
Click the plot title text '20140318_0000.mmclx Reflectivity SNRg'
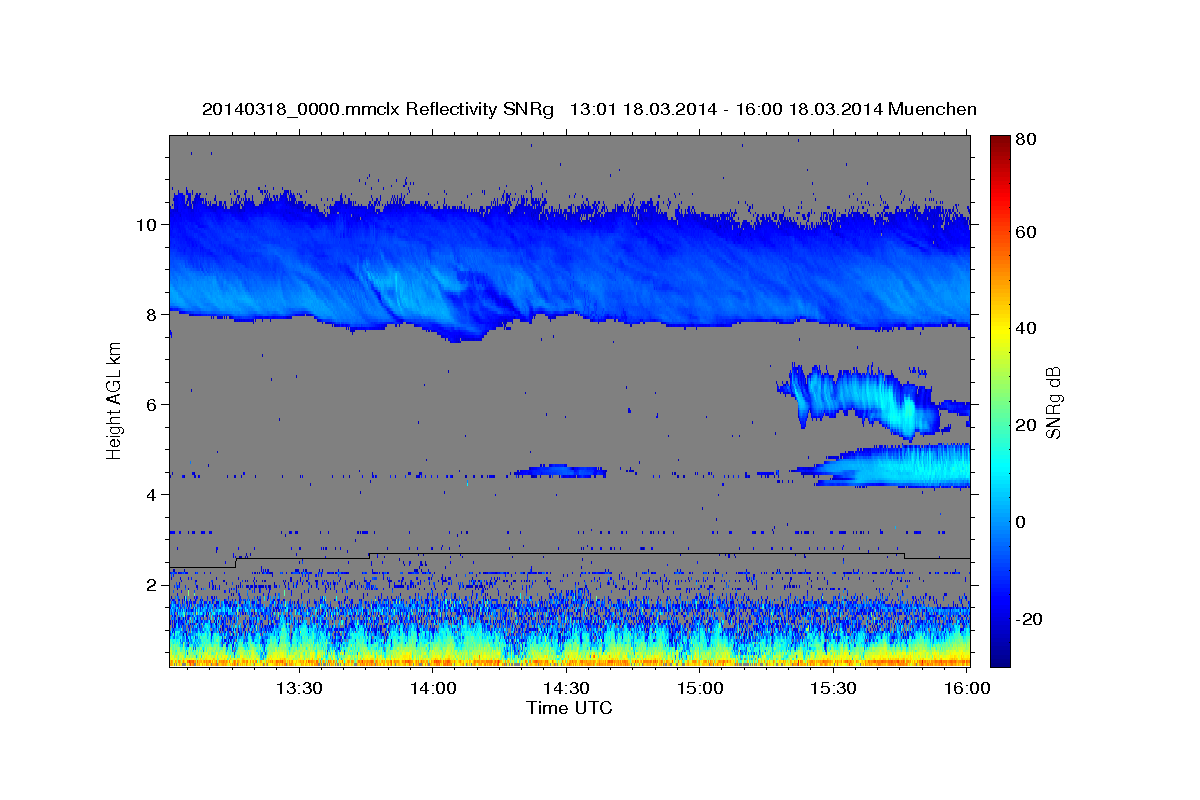point(378,109)
